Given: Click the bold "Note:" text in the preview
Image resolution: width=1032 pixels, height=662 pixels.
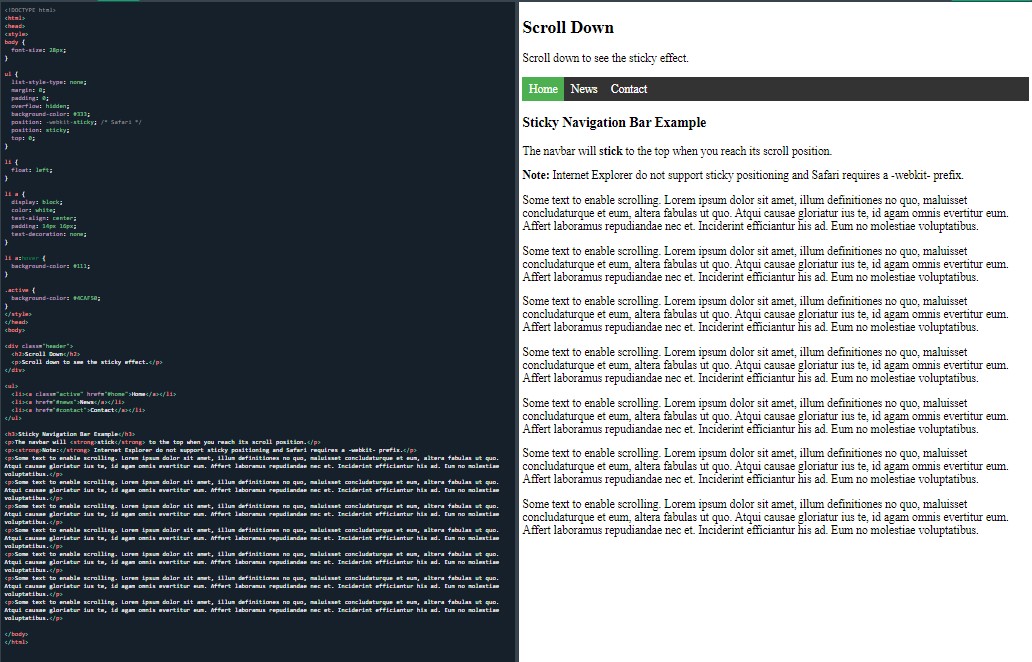Looking at the screenshot, I should (536, 175).
